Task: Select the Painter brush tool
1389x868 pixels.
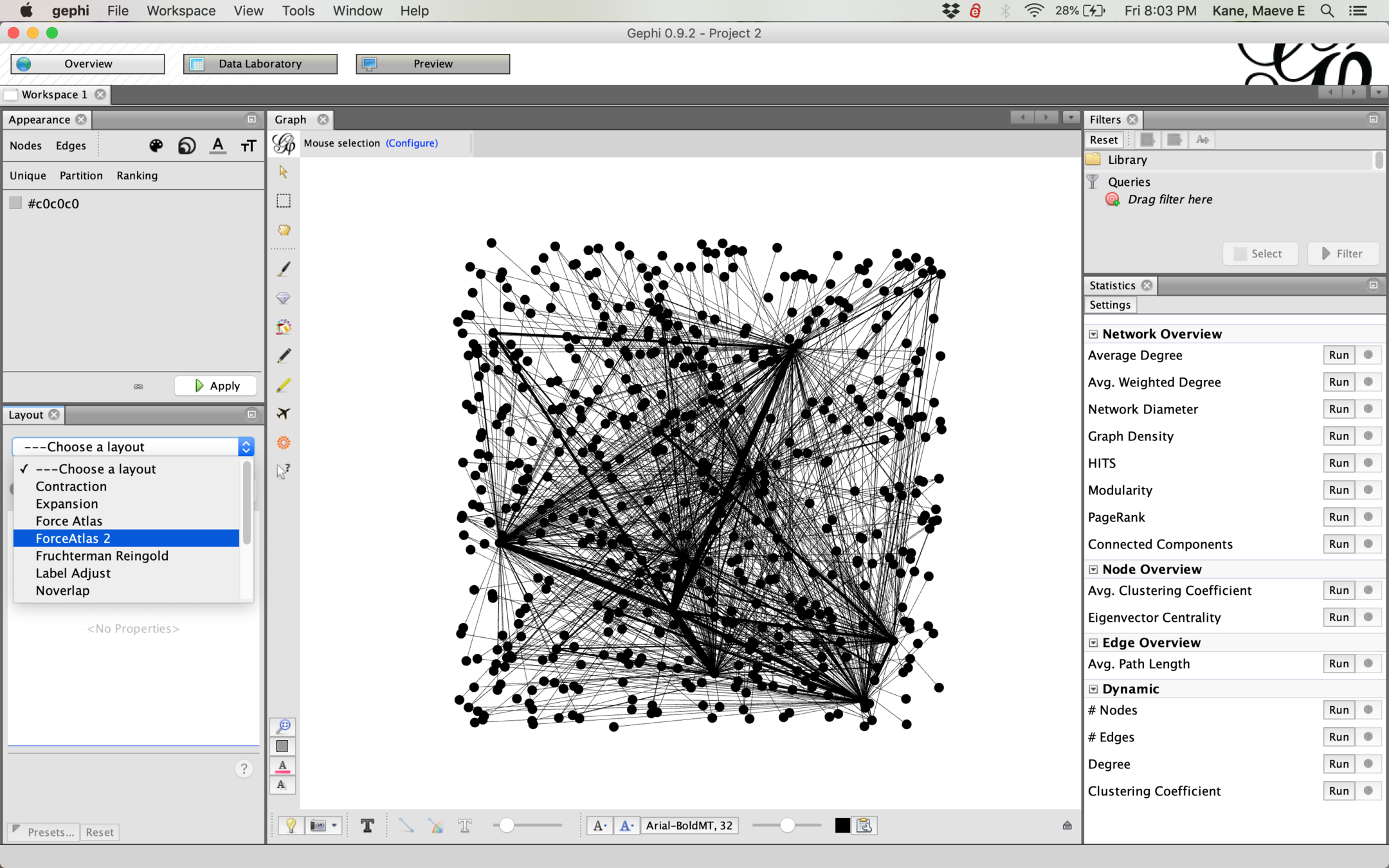Action: (283, 269)
